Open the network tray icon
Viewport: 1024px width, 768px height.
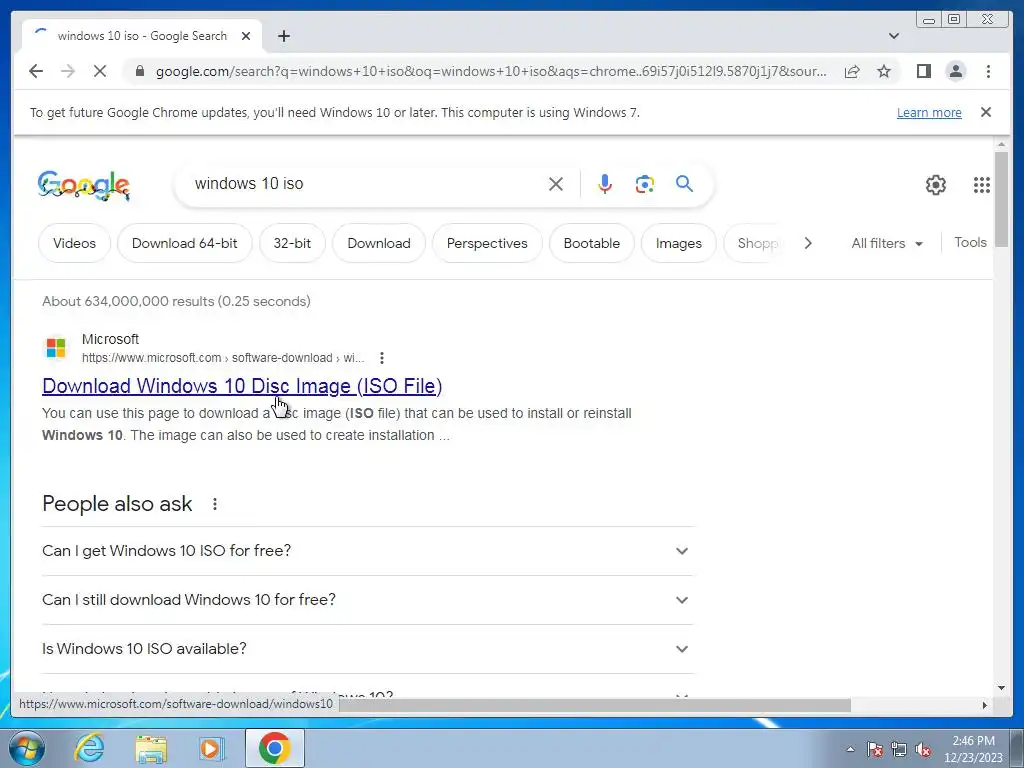click(x=899, y=749)
